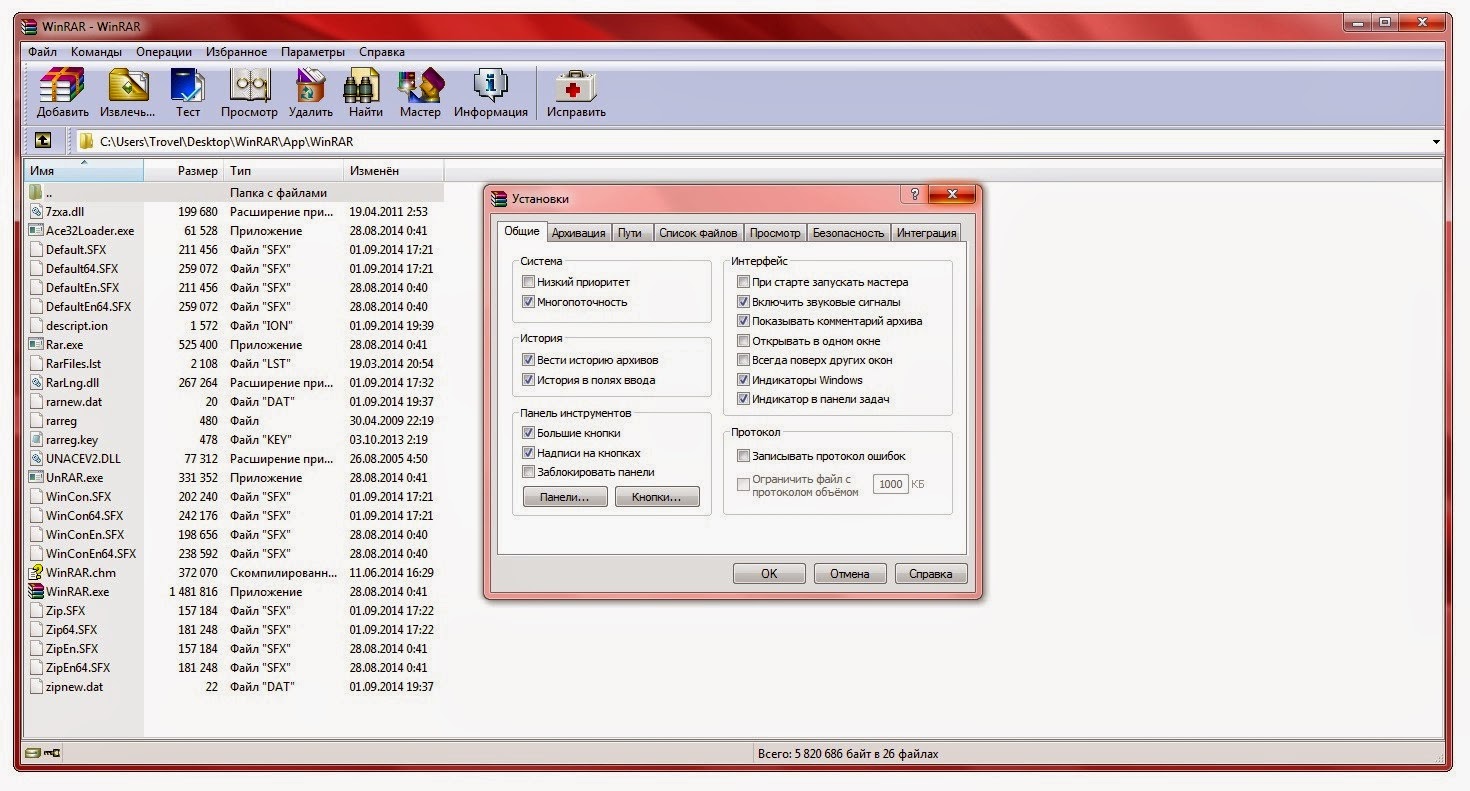Toggle Индикаторы Windows checkbox

point(743,379)
